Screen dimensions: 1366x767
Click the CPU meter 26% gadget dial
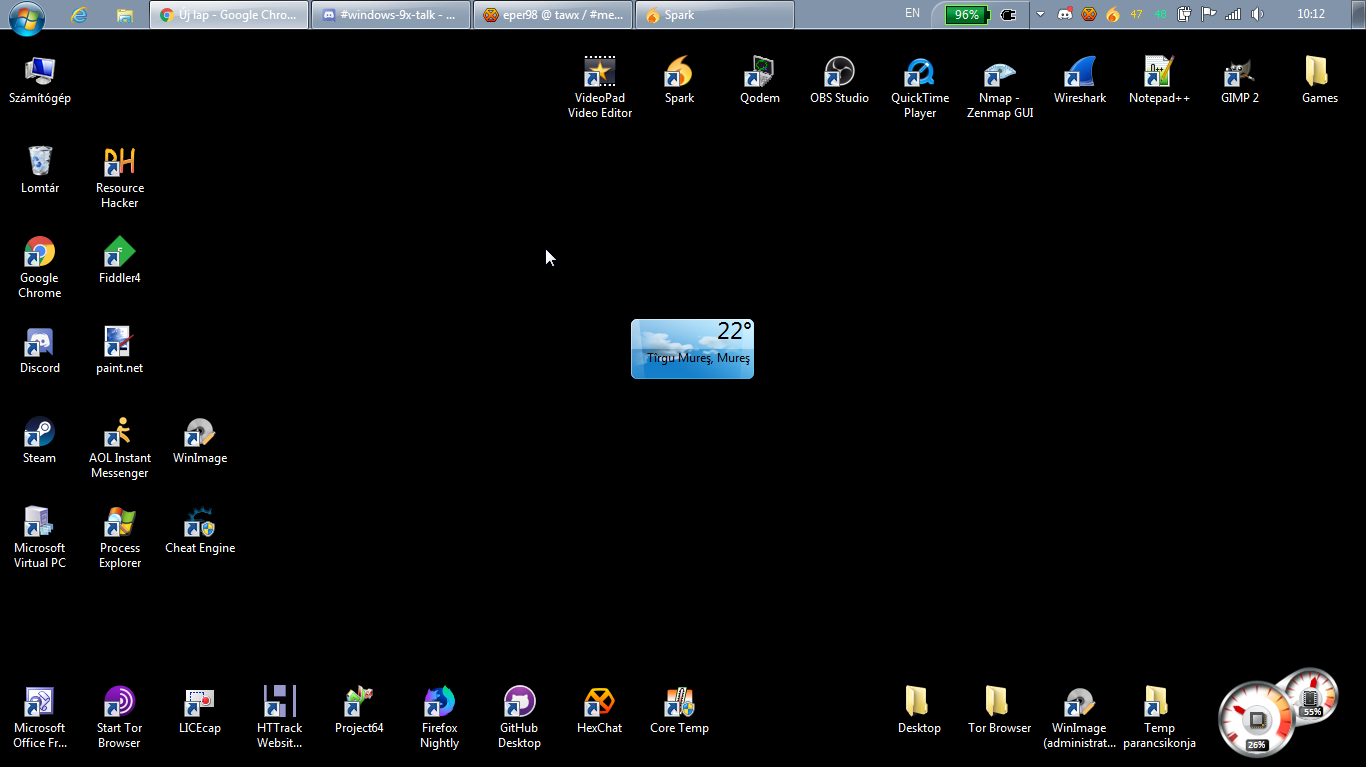pos(1256,719)
